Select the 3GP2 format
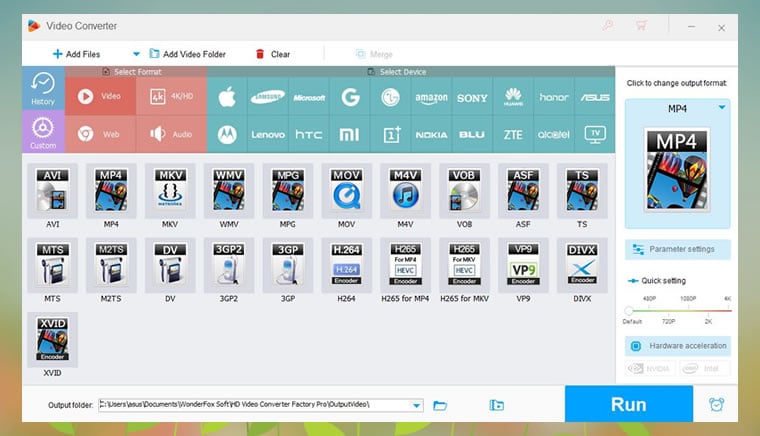This screenshot has width=760, height=436. pyautogui.click(x=229, y=265)
